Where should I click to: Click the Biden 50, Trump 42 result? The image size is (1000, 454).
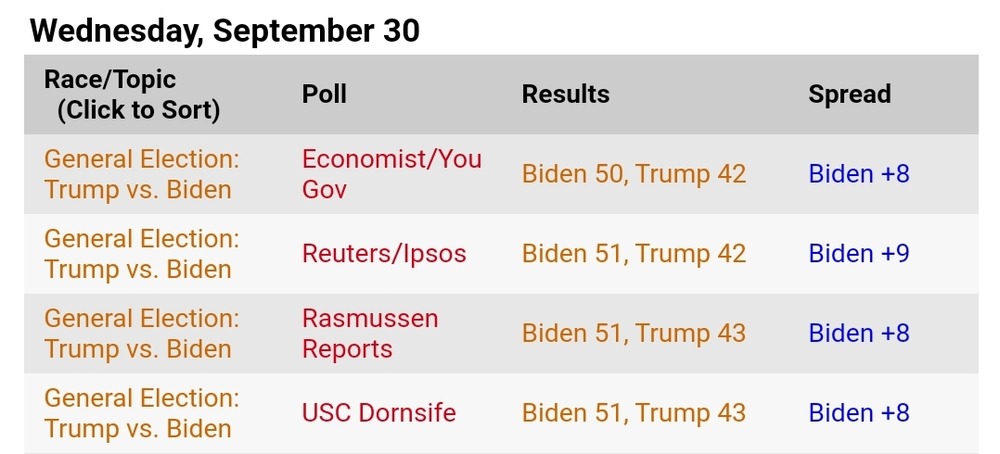point(634,174)
